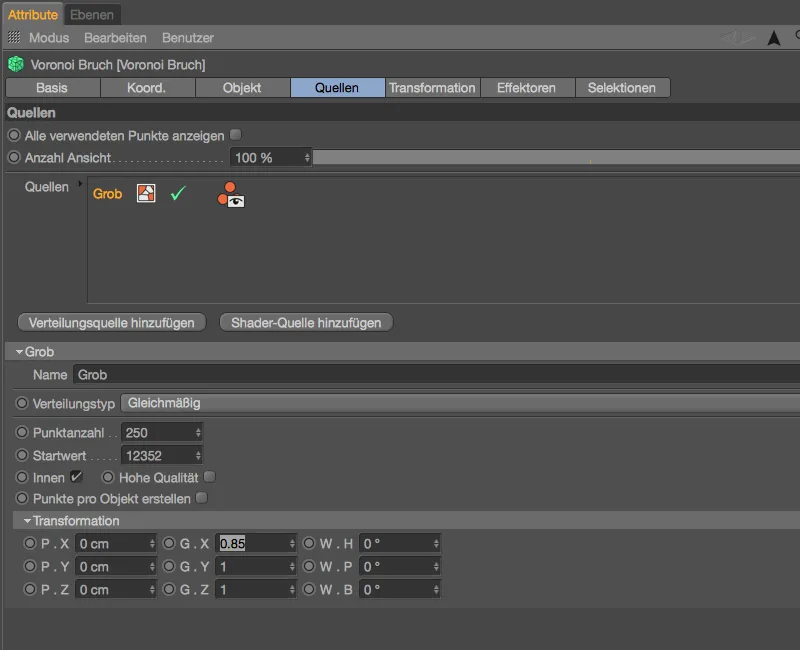Click Verteilungsquelle hinzufügen button
800x650 pixels.
tap(112, 322)
